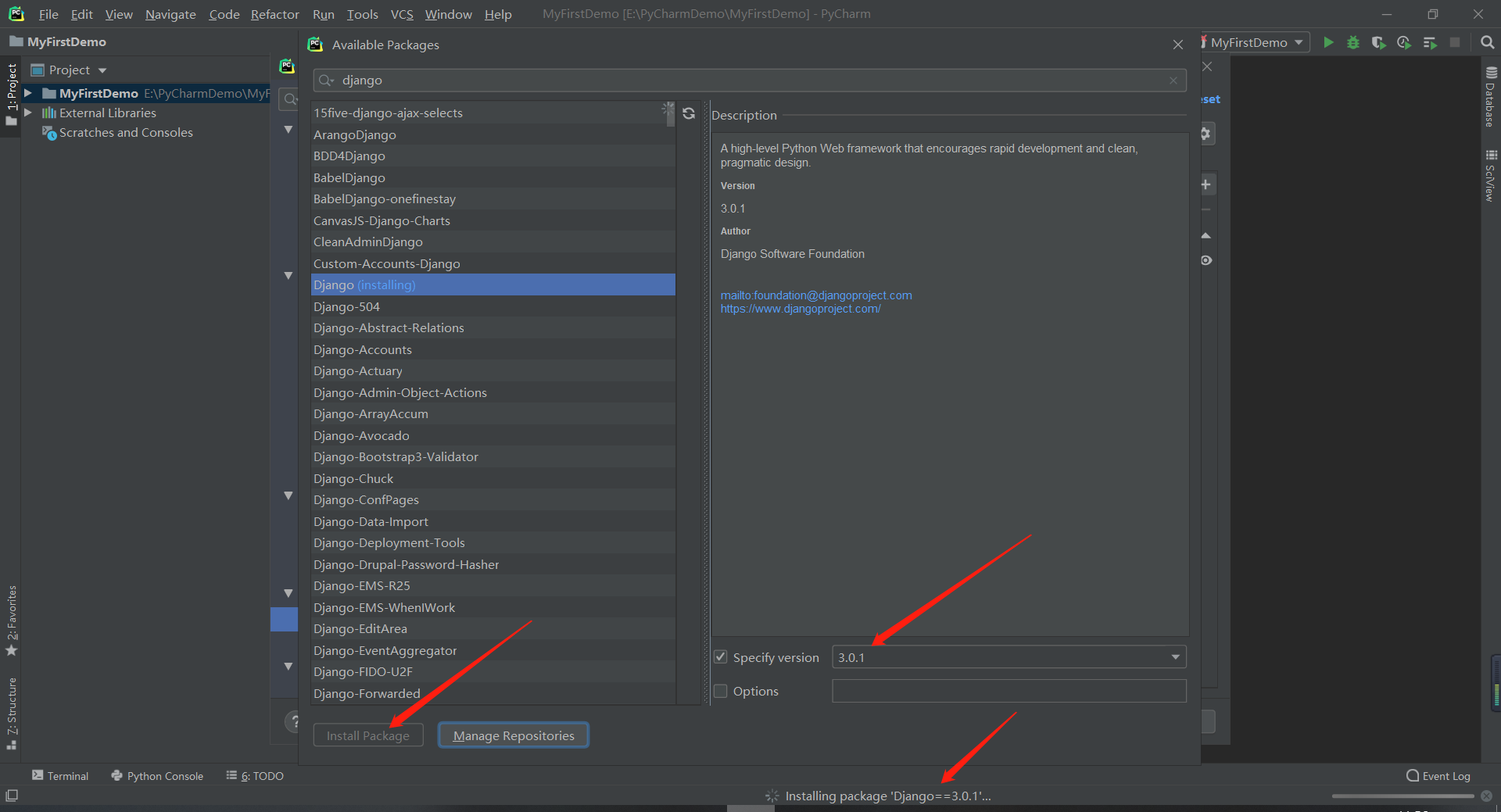This screenshot has width=1501, height=812.
Task: Open the 6: TODO tool window
Action: 255,775
